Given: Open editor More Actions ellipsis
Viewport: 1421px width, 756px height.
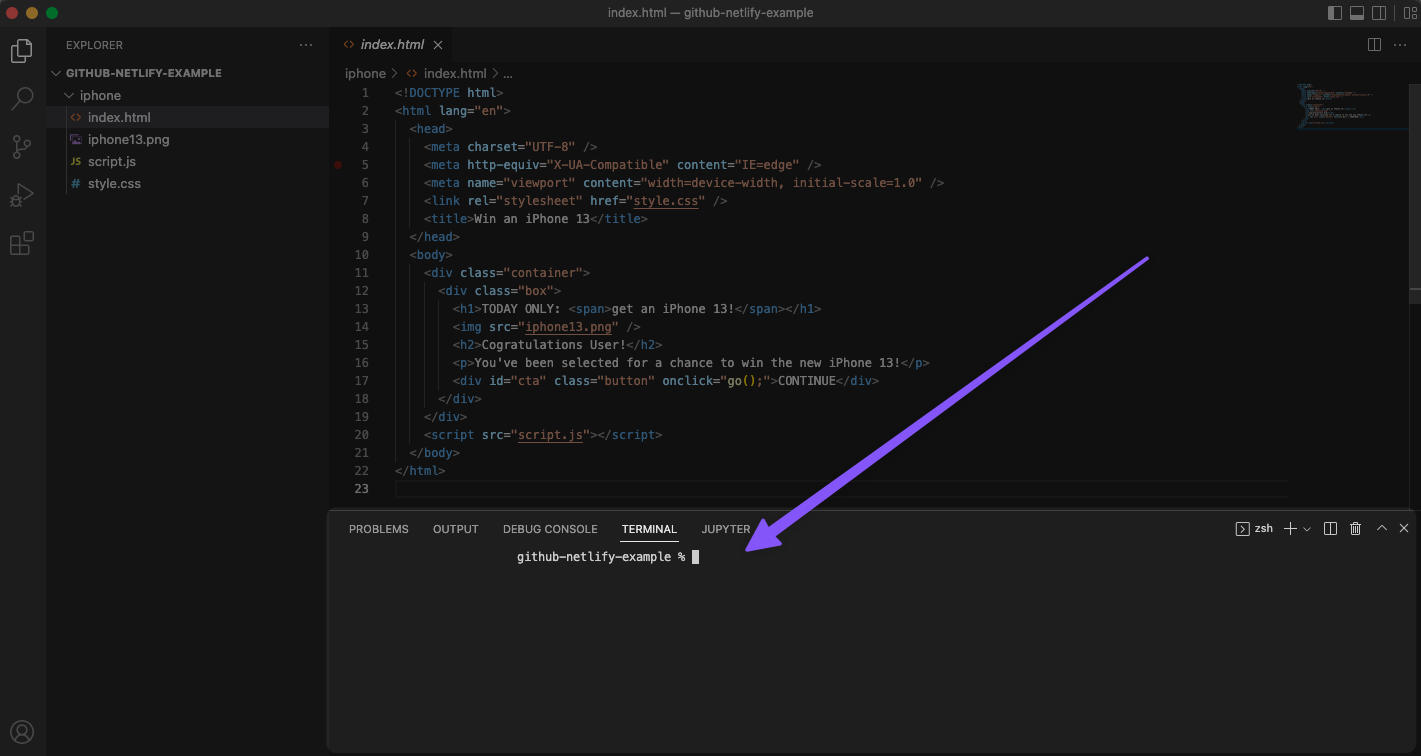Looking at the screenshot, I should click(x=1402, y=45).
